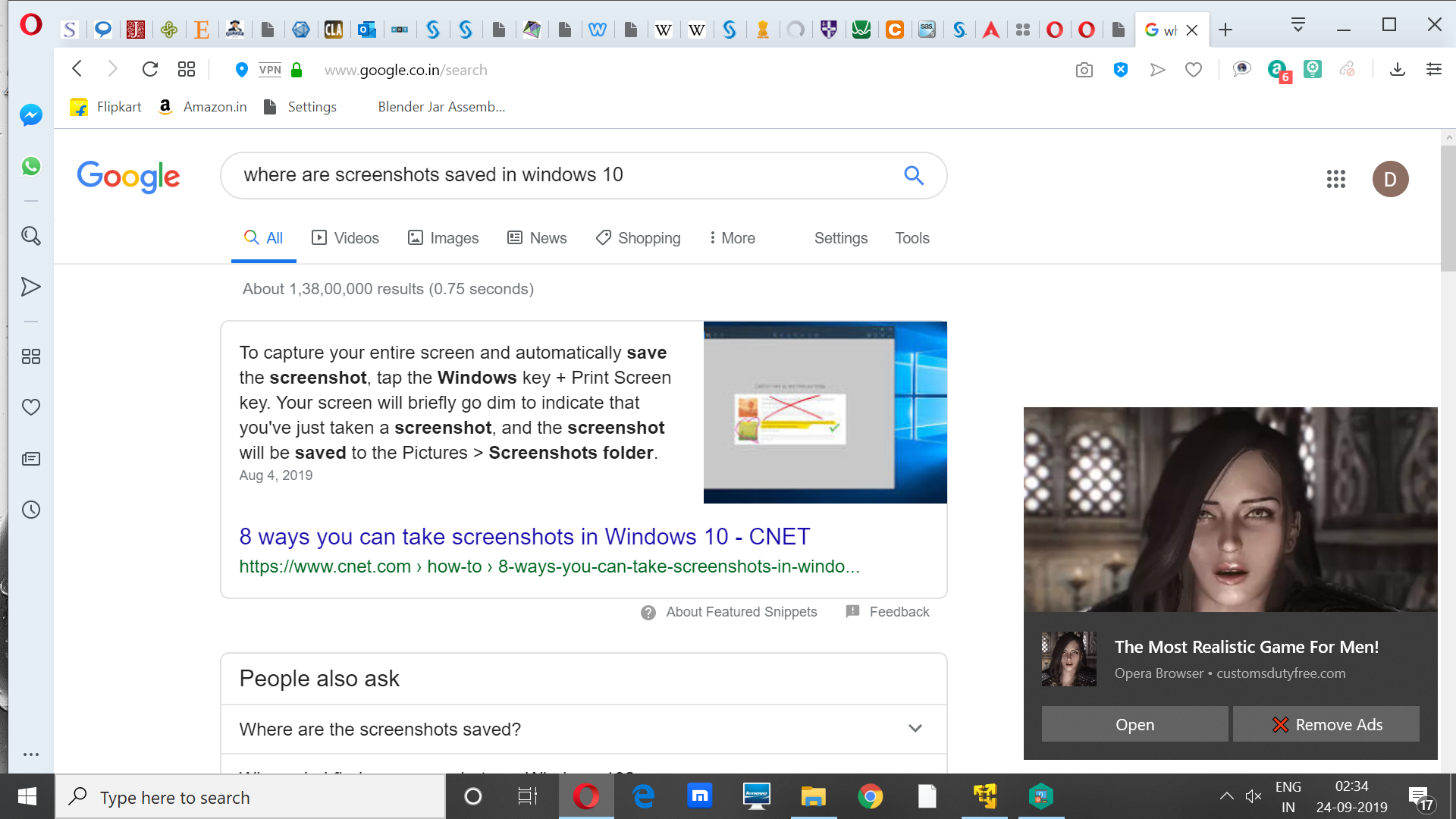
Task: Expand 'Where are the screenshots saved?' question
Action: pos(584,730)
